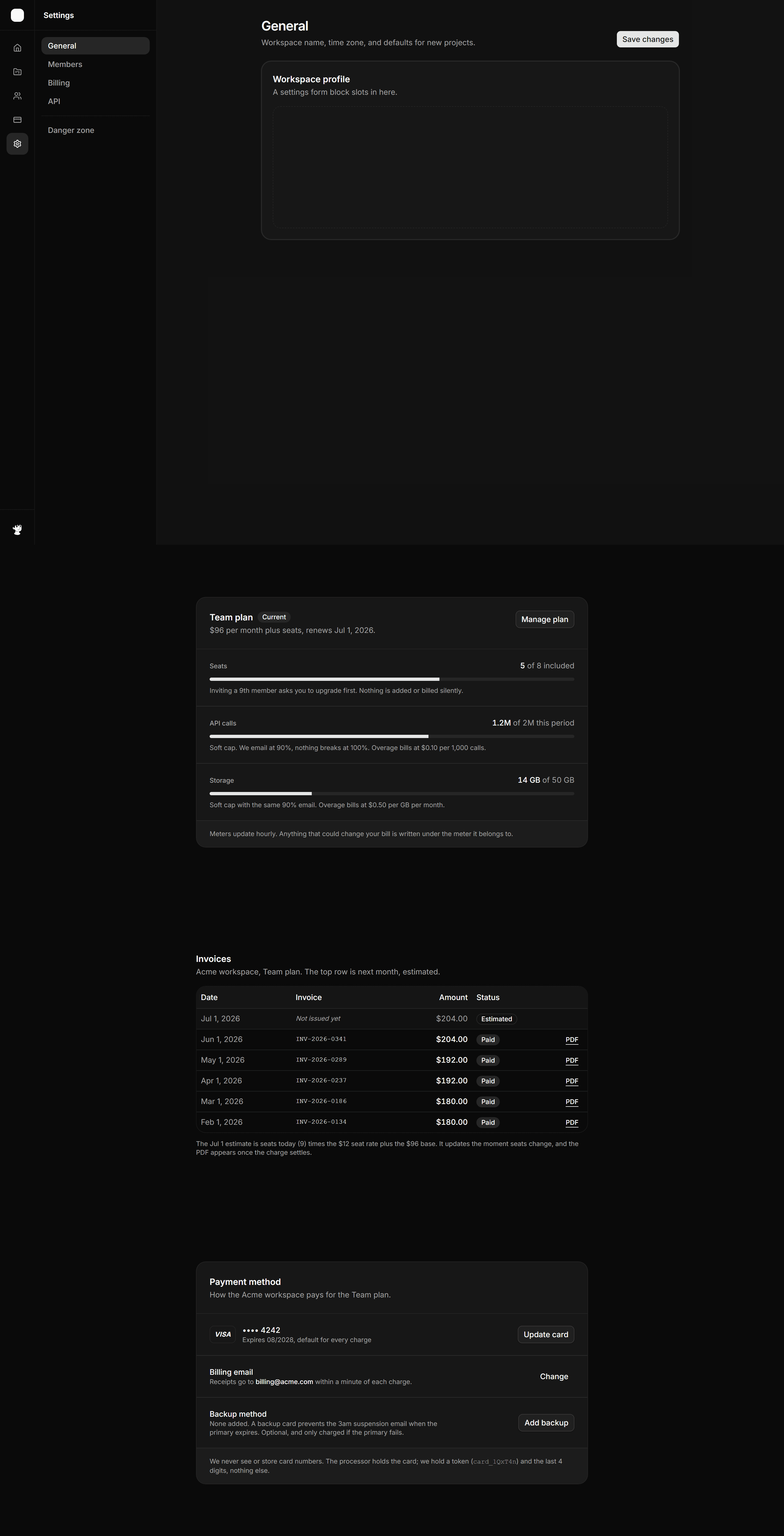The height and width of the screenshot is (1536, 784).
Task: Click Update card button
Action: 546,1334
